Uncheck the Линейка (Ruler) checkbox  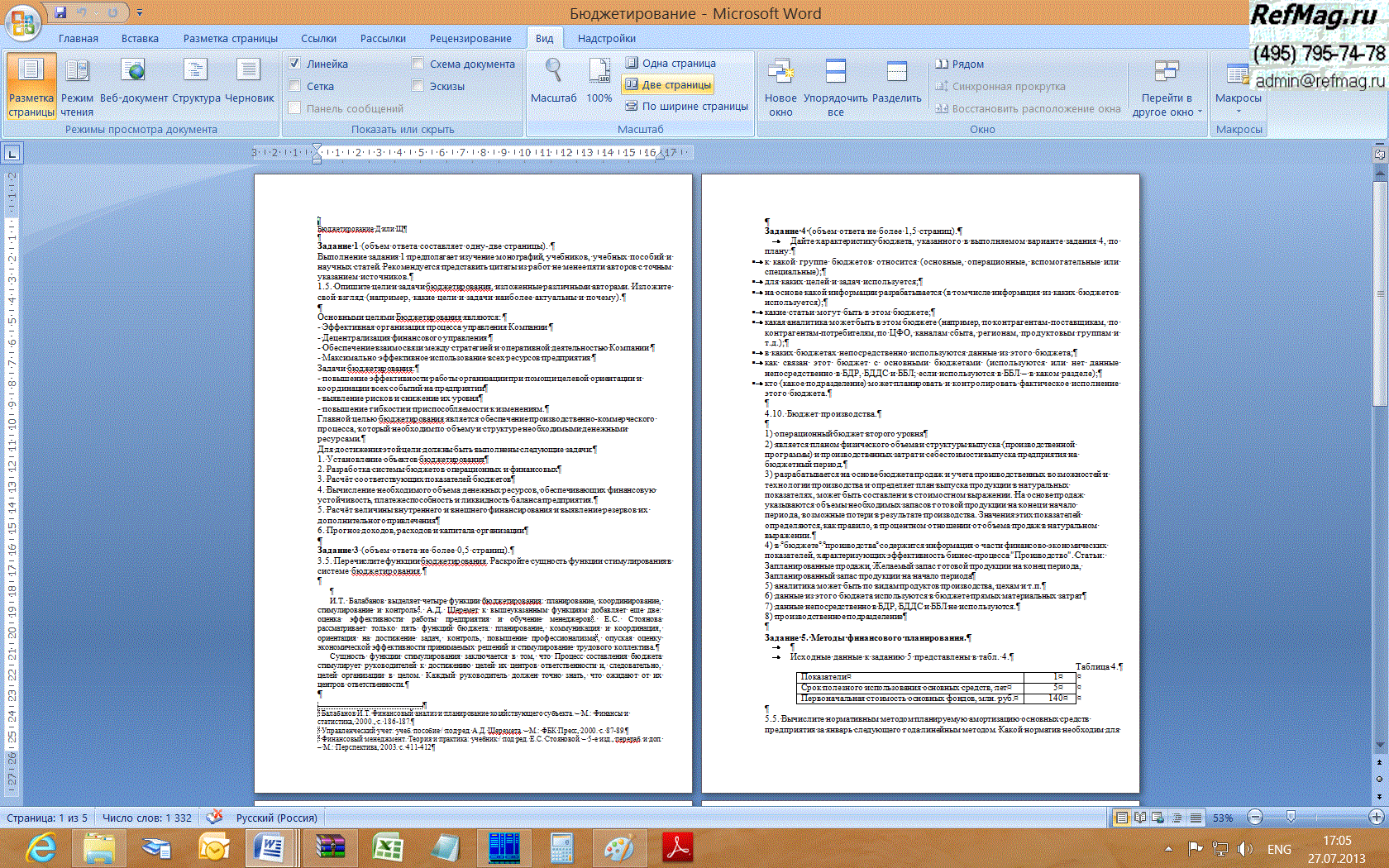[x=294, y=64]
